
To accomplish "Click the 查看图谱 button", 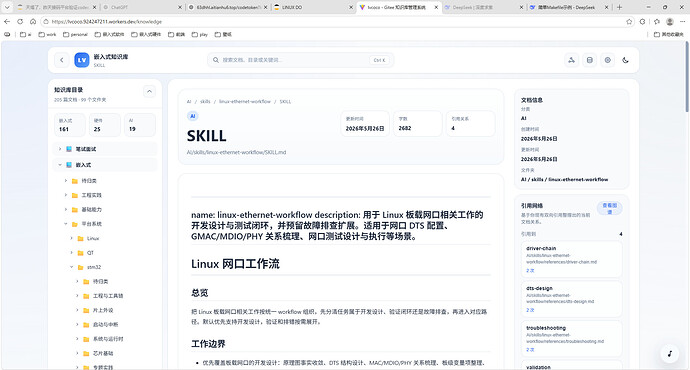I will point(610,208).
